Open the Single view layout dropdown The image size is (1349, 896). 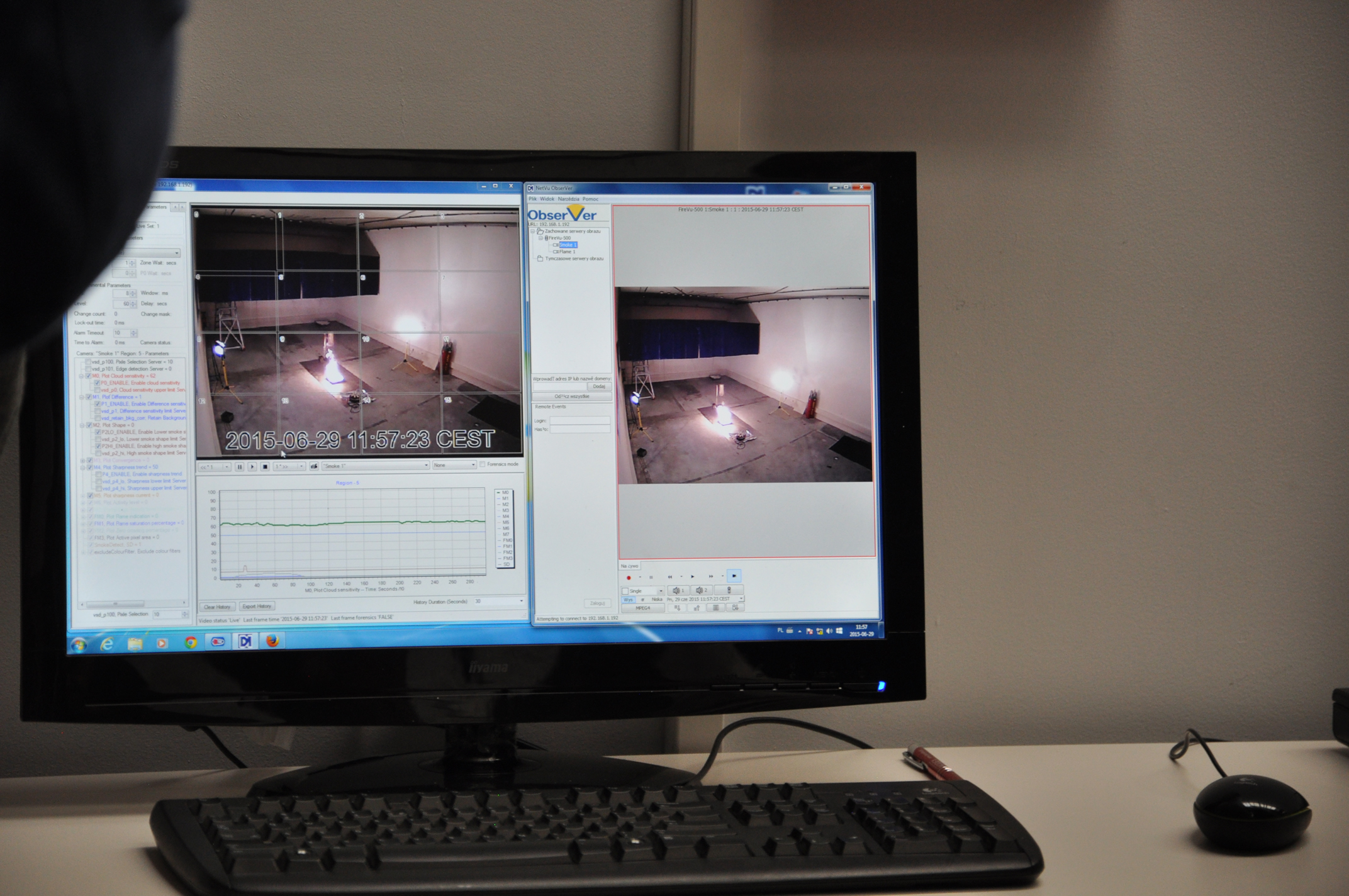pos(643,591)
